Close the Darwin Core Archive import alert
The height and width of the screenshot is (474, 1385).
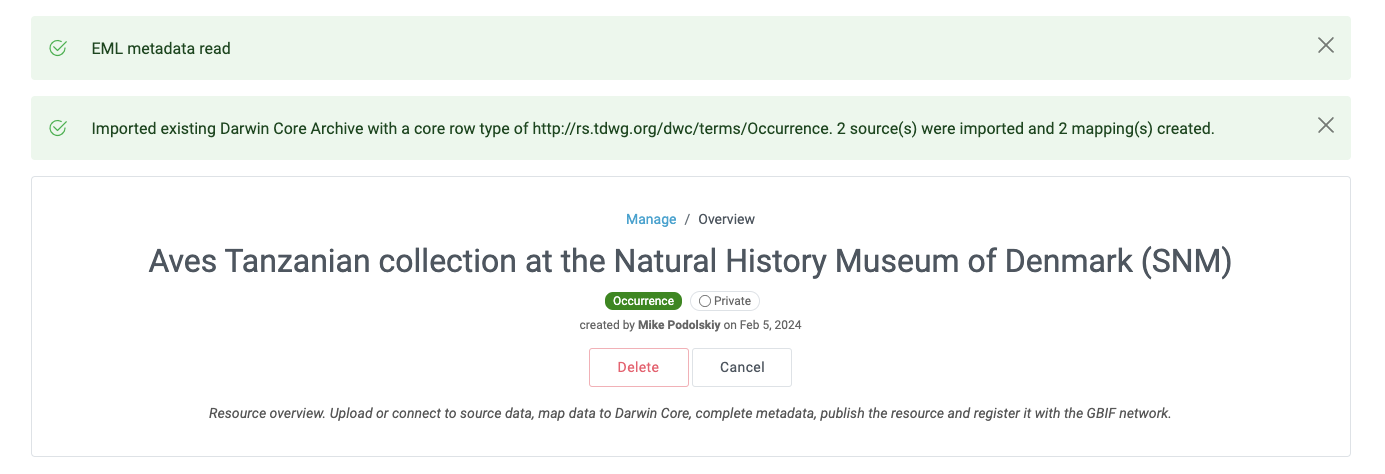(1325, 125)
